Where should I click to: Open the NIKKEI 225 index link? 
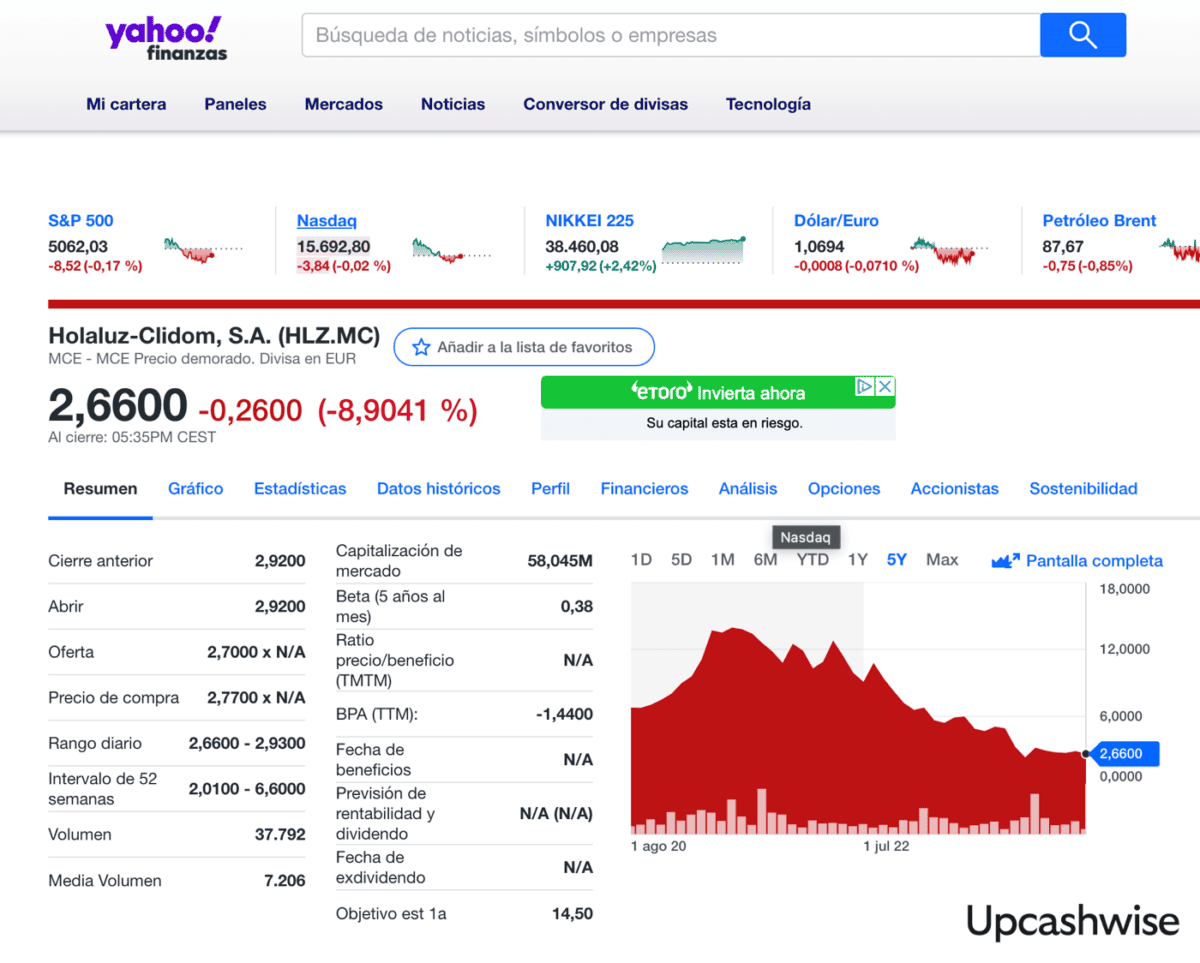tap(590, 221)
